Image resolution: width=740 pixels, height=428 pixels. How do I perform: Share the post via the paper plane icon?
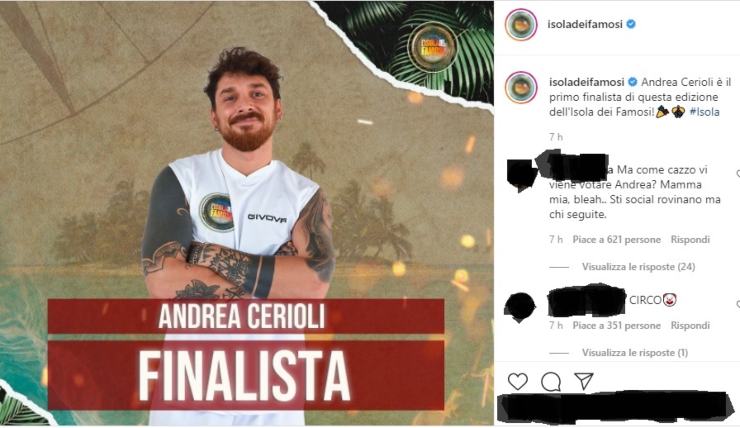coord(584,381)
